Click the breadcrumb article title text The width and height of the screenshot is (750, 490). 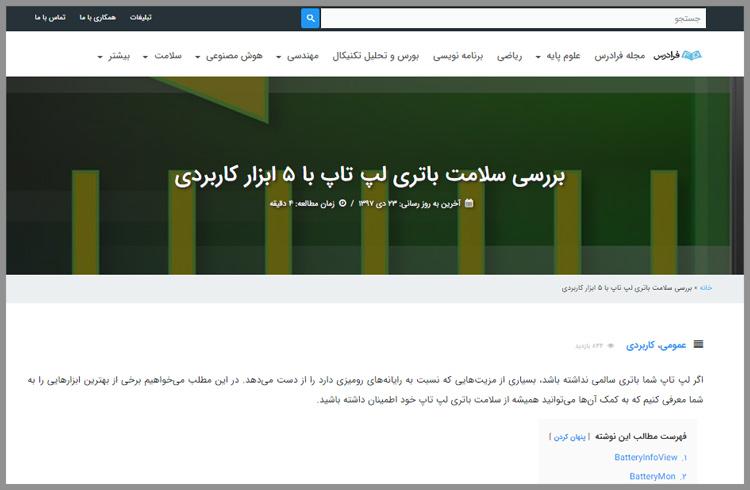(627, 288)
